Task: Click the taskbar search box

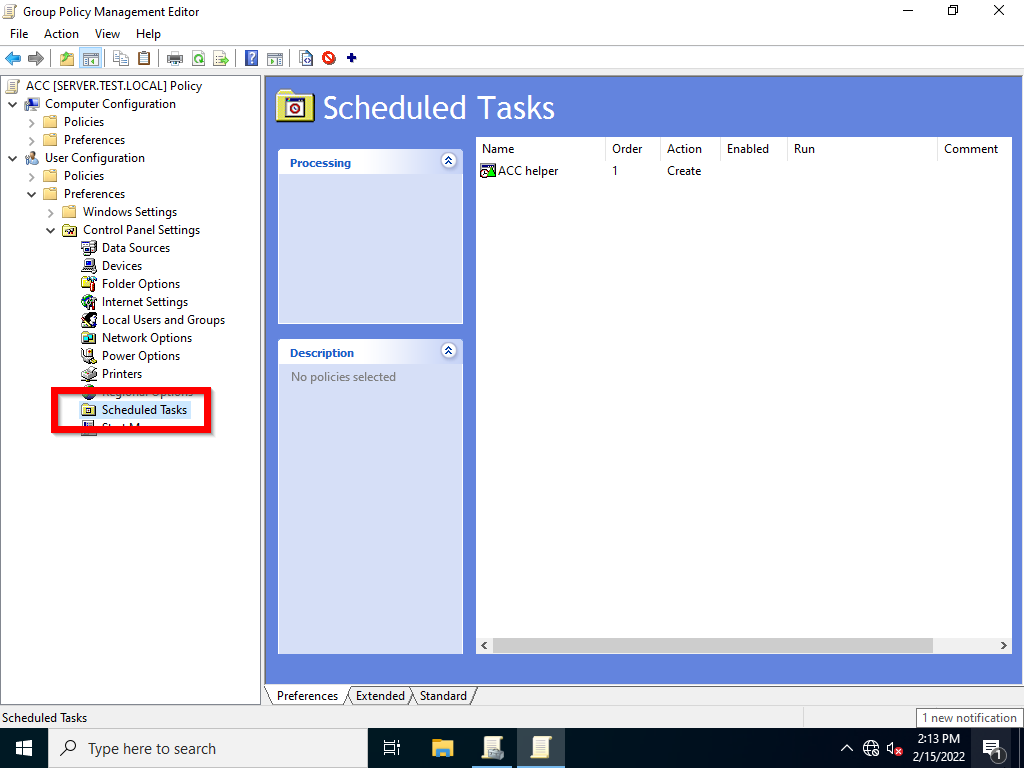Action: coord(208,748)
